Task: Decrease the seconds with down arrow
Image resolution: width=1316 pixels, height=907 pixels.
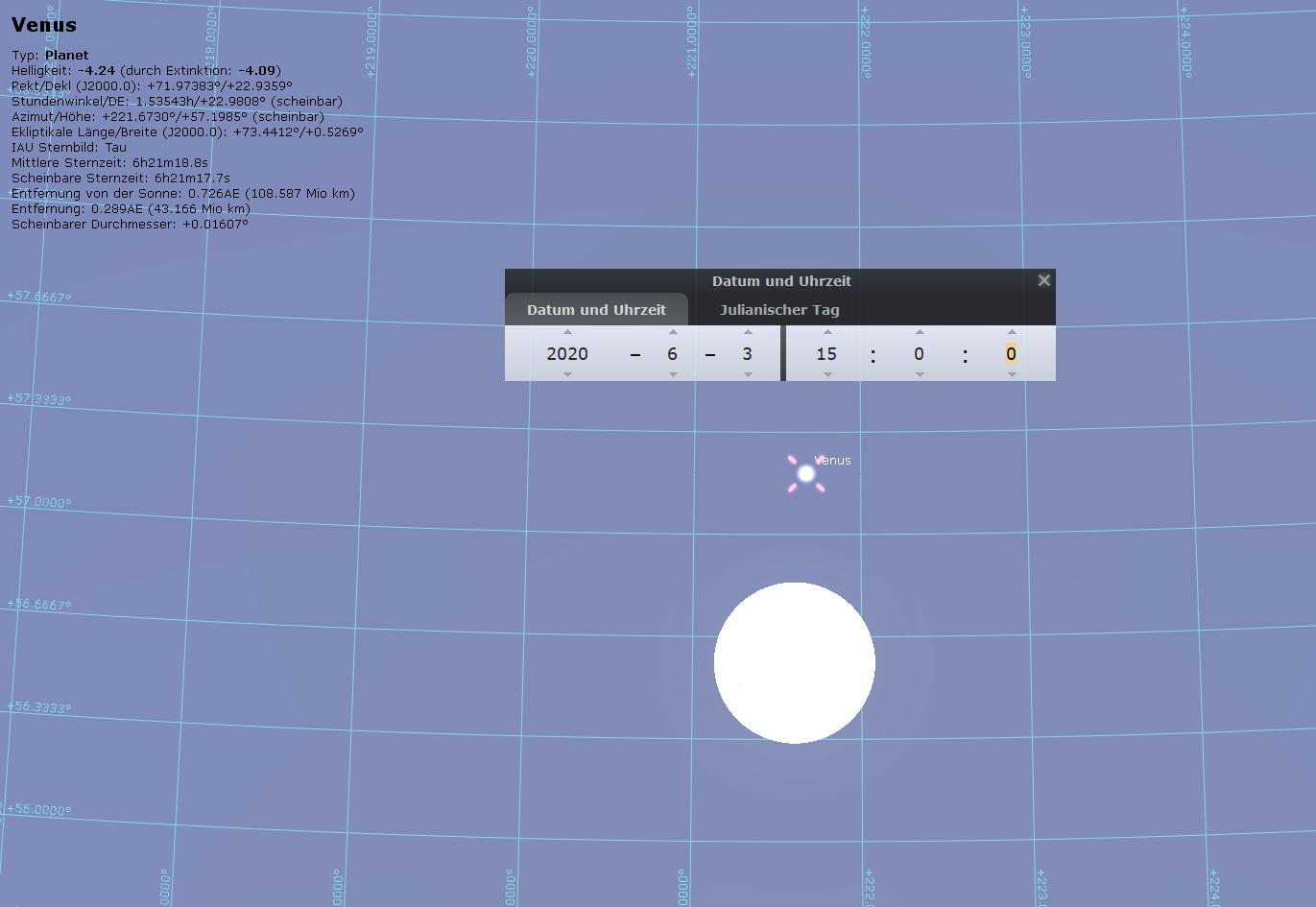Action: coord(1012,374)
